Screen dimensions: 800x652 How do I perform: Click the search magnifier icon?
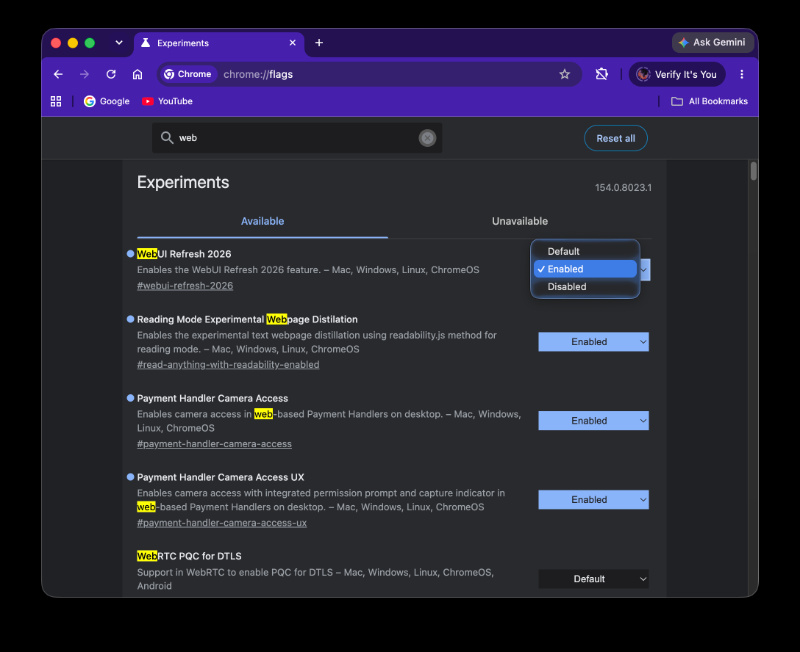[167, 138]
